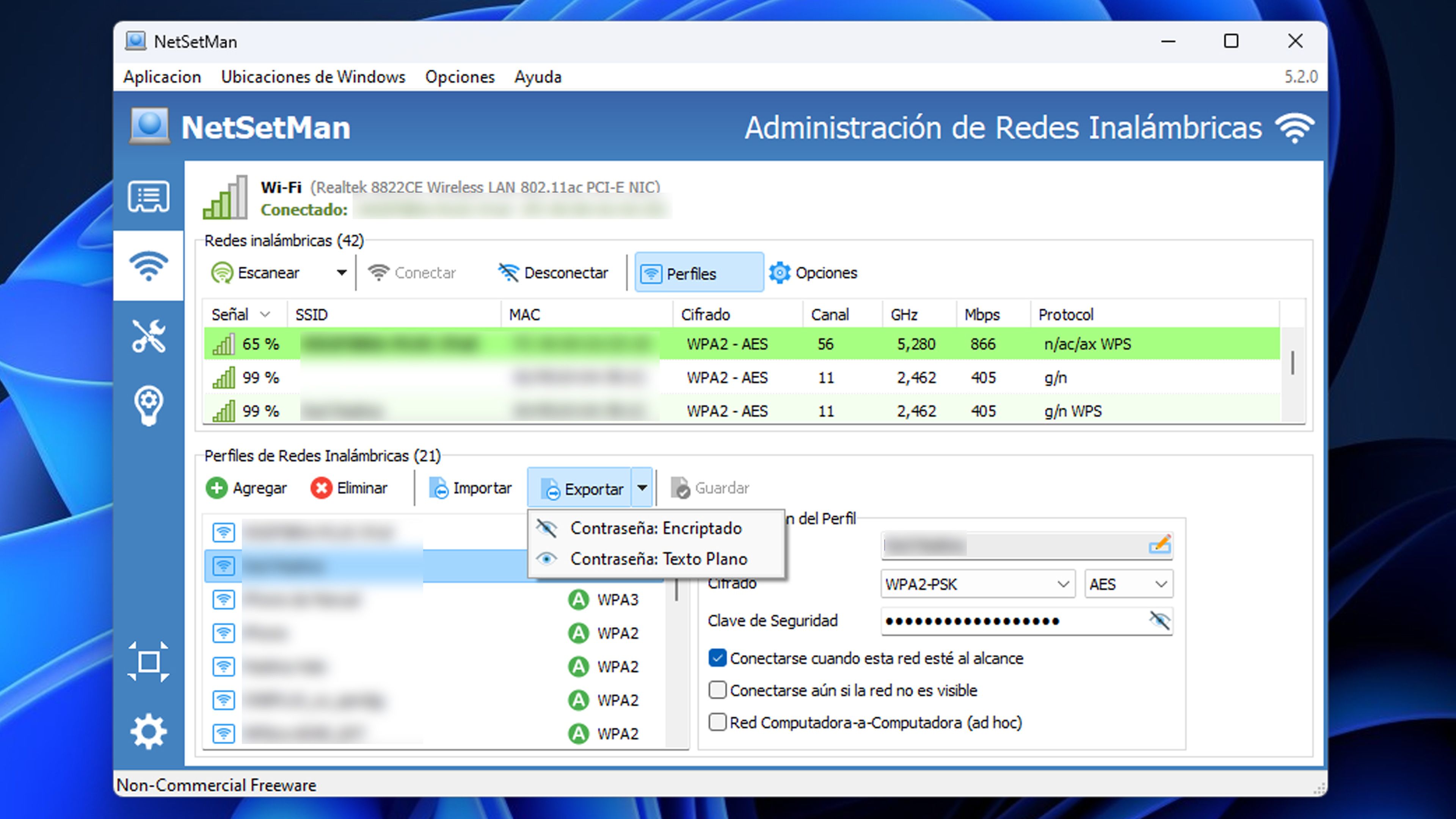Uncheck Conectarse cuando esta red esté al alcance
1456x819 pixels.
coord(717,658)
